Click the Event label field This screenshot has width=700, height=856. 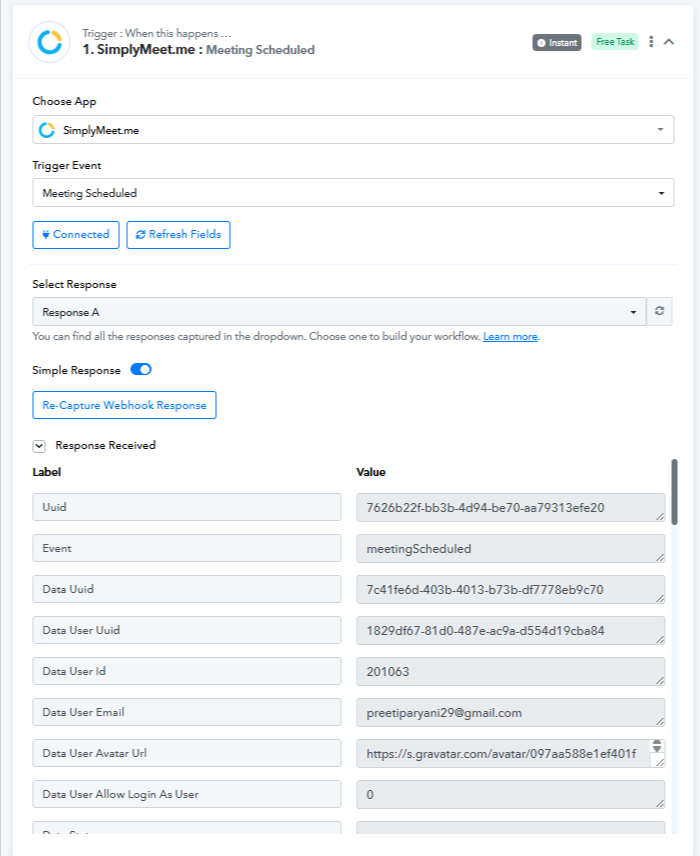(x=187, y=548)
